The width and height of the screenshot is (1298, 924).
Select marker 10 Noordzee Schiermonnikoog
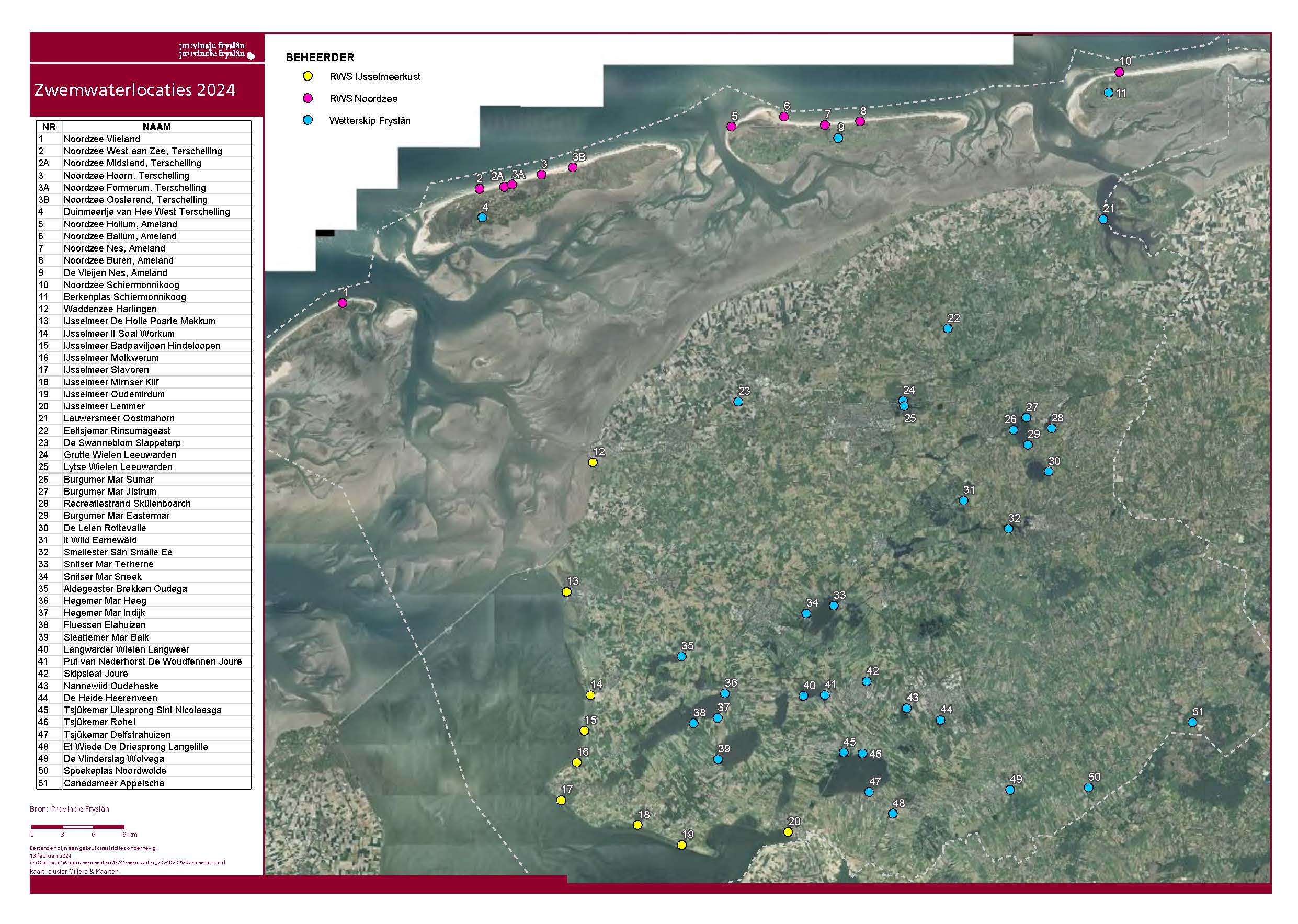pos(1119,72)
